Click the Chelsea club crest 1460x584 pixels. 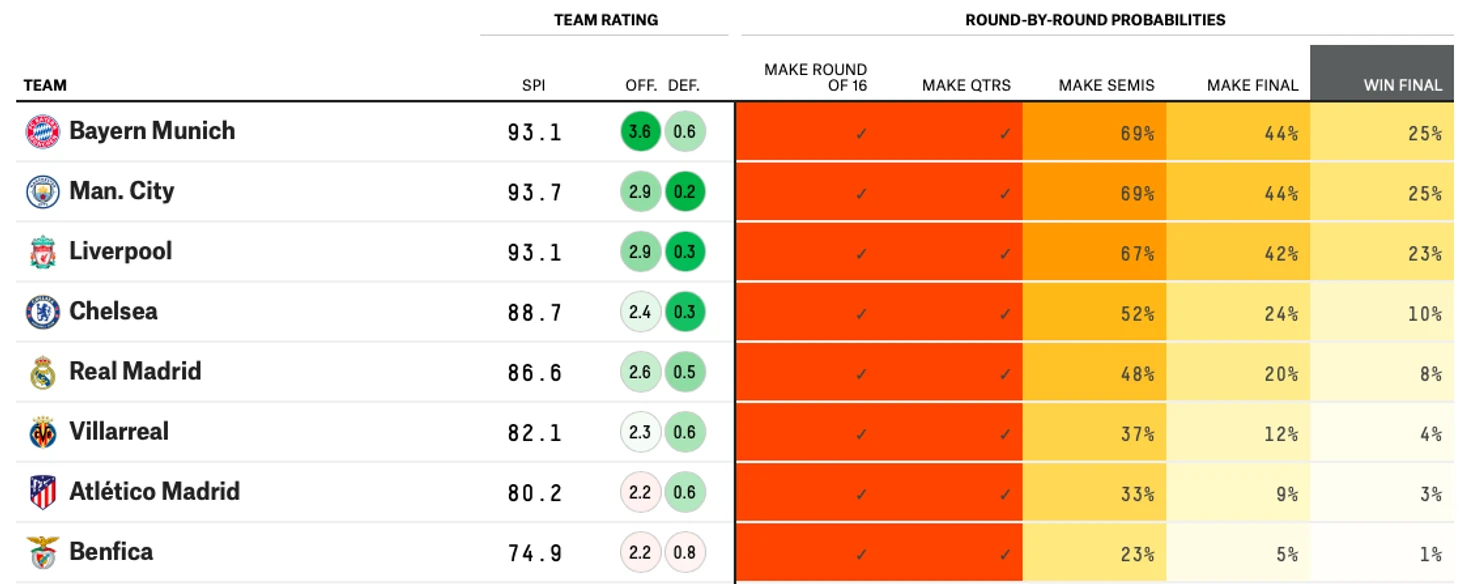[x=43, y=312]
